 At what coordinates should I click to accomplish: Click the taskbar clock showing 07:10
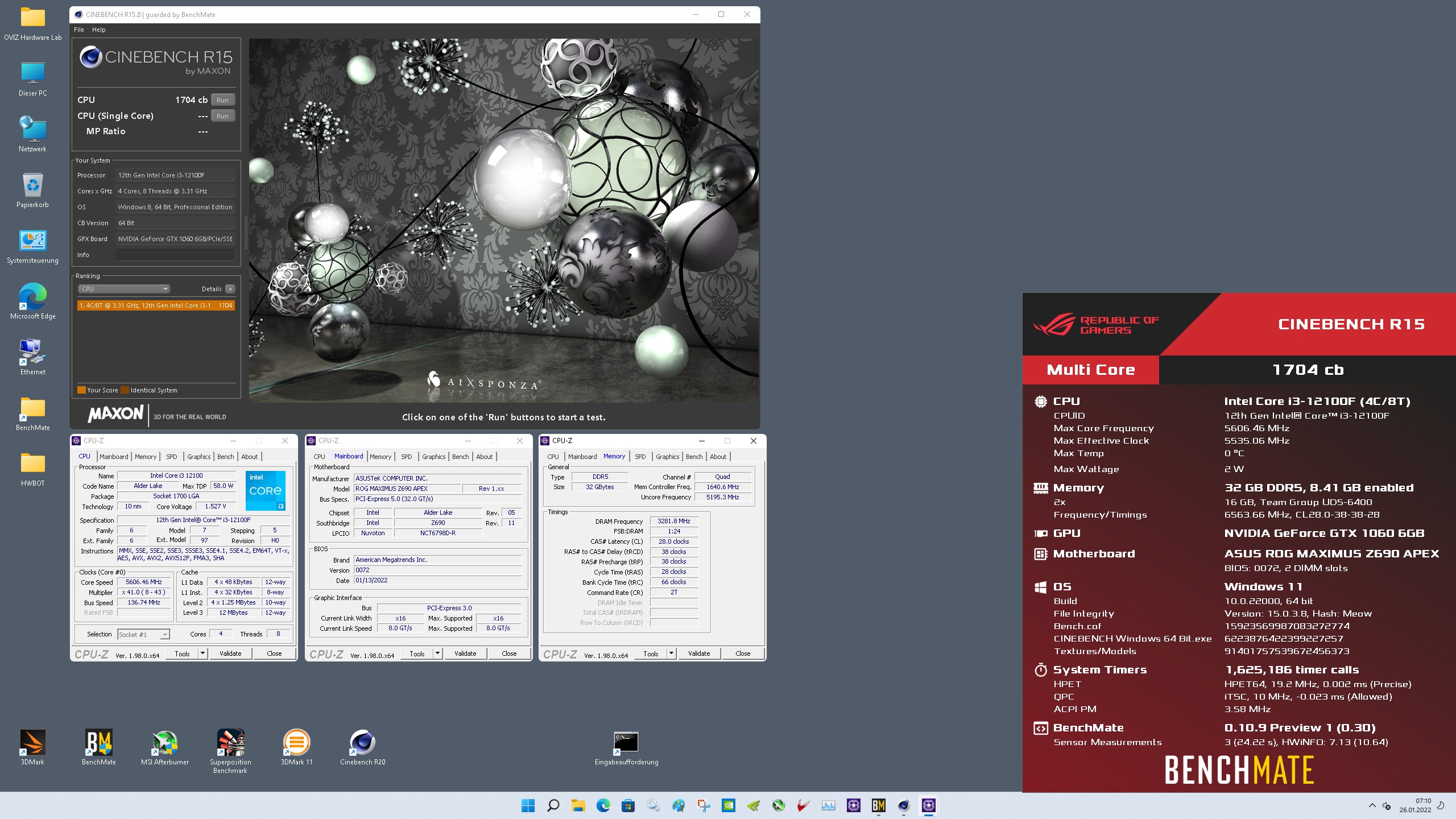click(x=1416, y=805)
